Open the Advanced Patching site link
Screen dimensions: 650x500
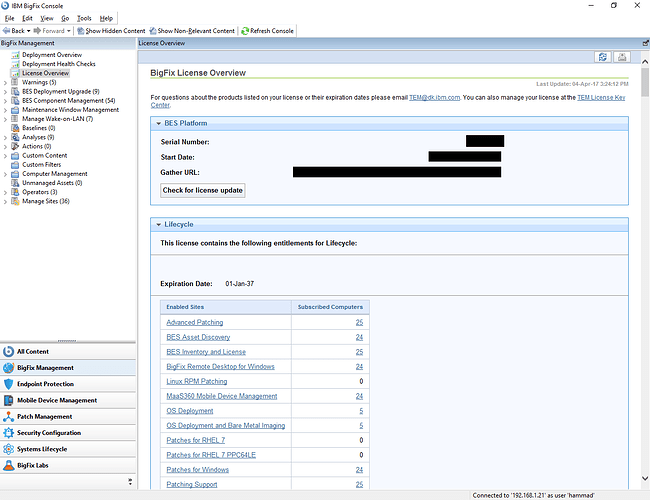195,323
